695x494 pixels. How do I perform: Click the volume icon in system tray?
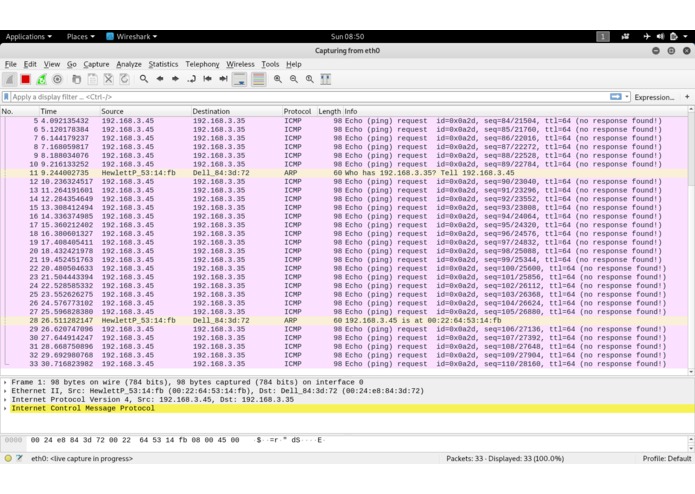point(660,36)
